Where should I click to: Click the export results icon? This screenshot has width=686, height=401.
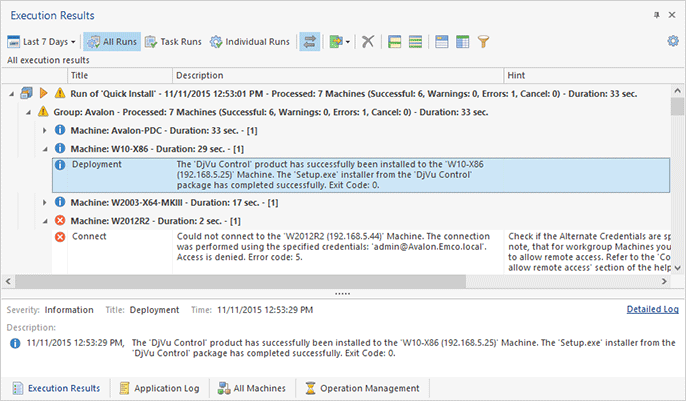pyautogui.click(x=336, y=42)
